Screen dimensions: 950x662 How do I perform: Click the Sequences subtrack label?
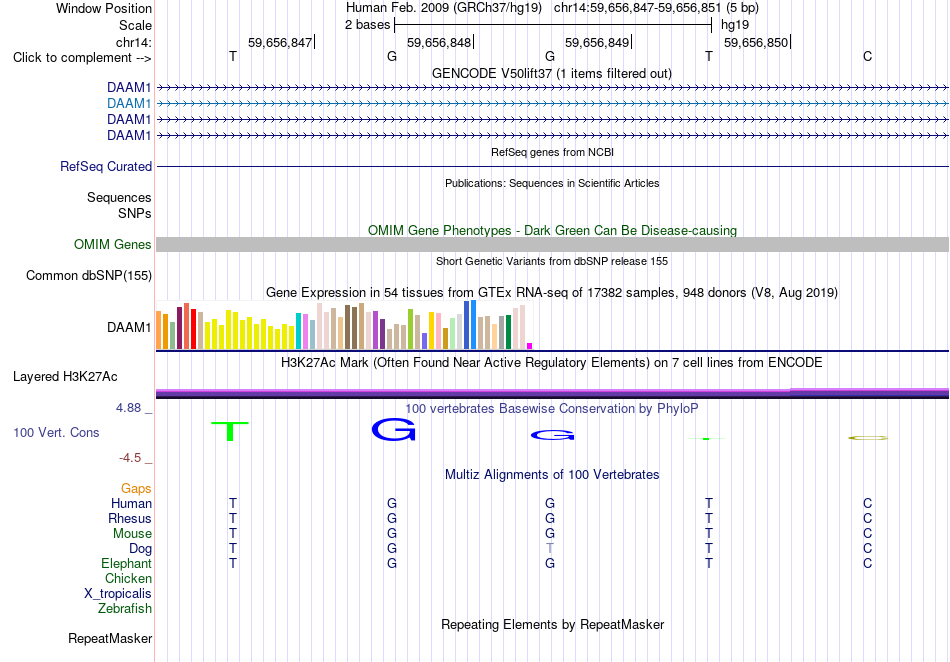119,197
